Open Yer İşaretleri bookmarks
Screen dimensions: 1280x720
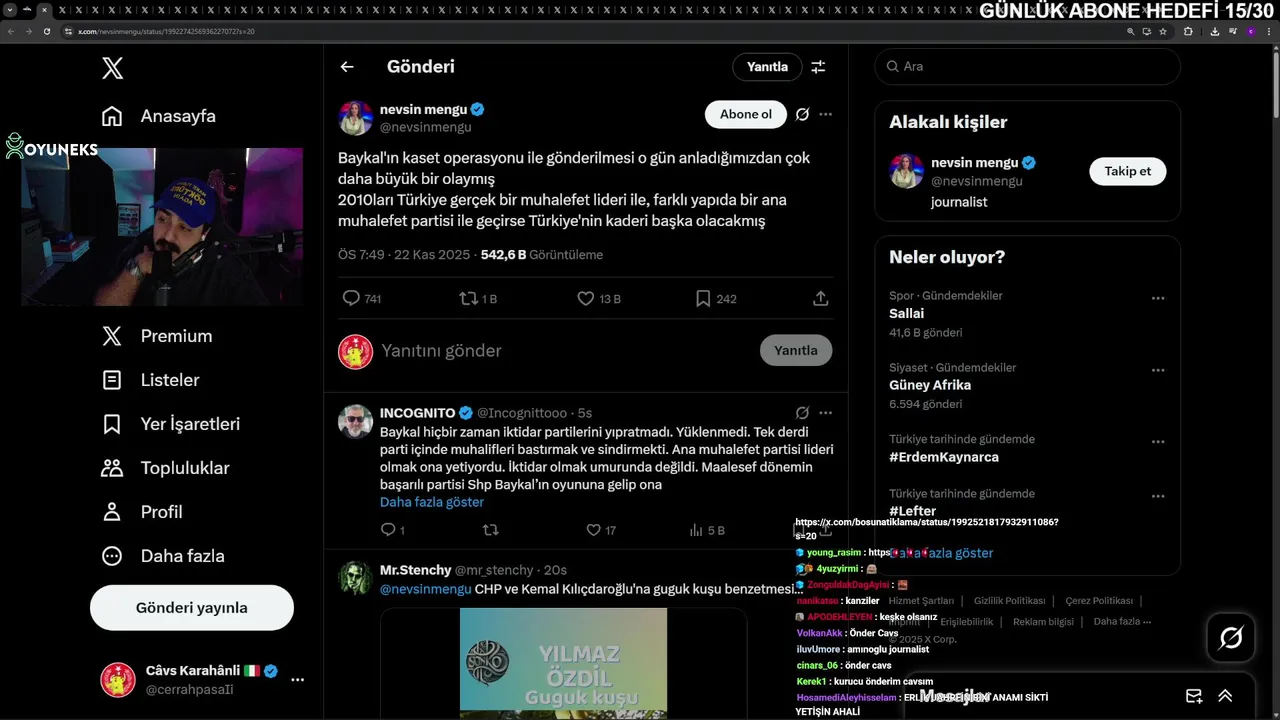(171, 424)
